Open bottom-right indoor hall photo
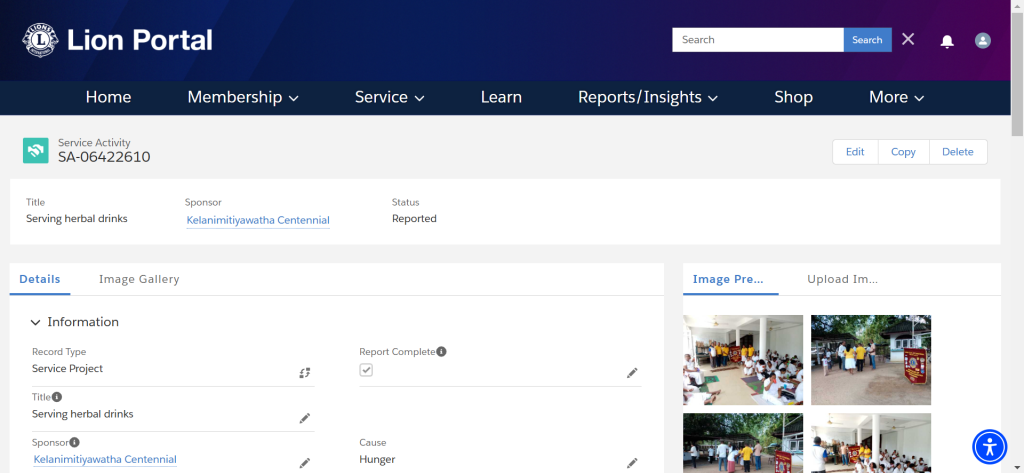 point(871,443)
